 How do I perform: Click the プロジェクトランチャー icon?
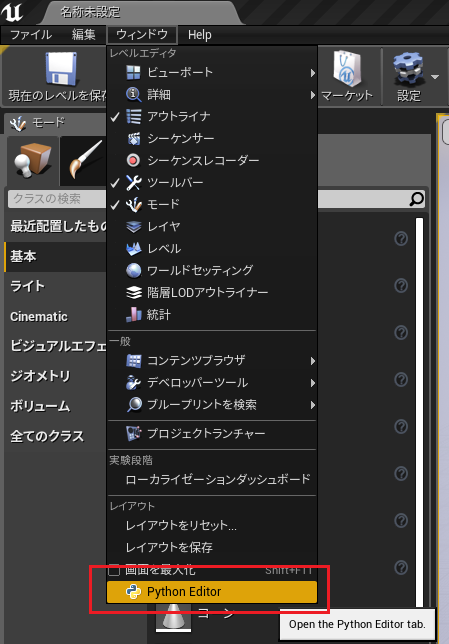[x=134, y=433]
